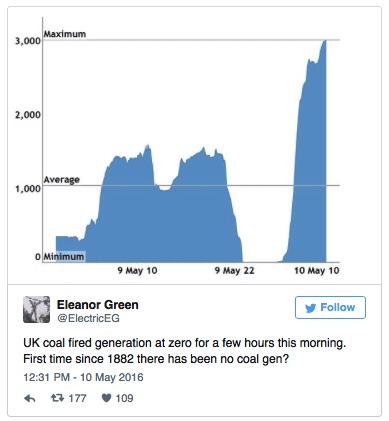Click the heart like icon
Screen dimensions: 389x421
pos(106,398)
